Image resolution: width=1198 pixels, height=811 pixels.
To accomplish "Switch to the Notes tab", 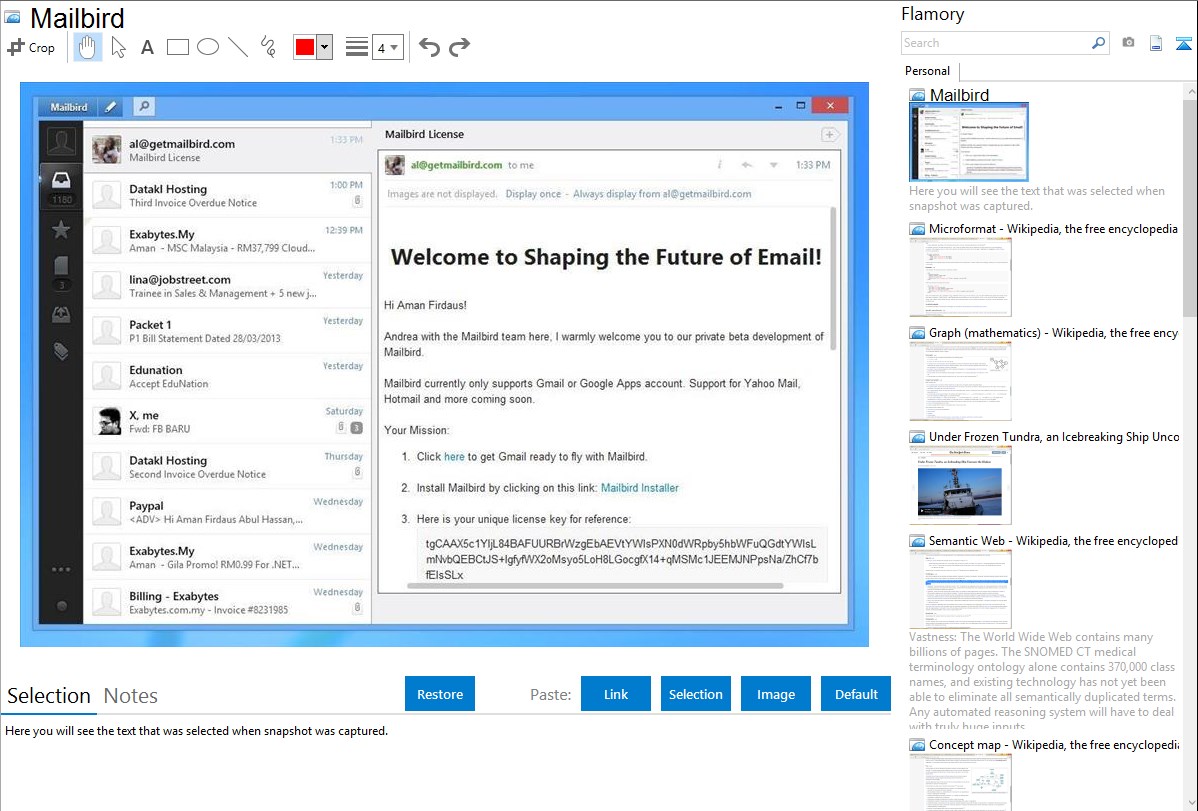I will click(131, 696).
